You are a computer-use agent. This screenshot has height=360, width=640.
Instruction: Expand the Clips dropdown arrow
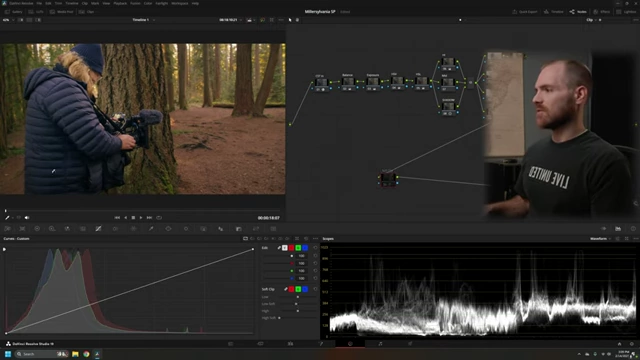(97, 12)
